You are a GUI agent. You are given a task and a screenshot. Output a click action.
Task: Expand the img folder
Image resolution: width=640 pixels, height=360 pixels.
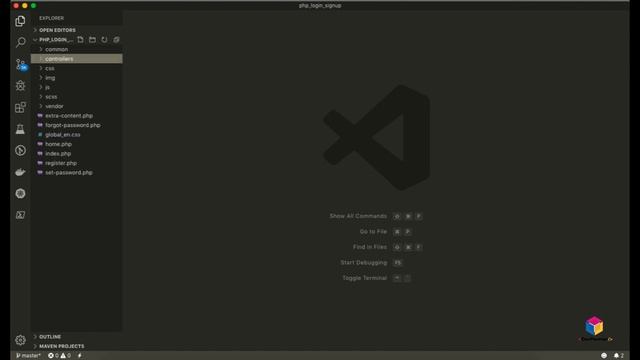tap(77, 78)
